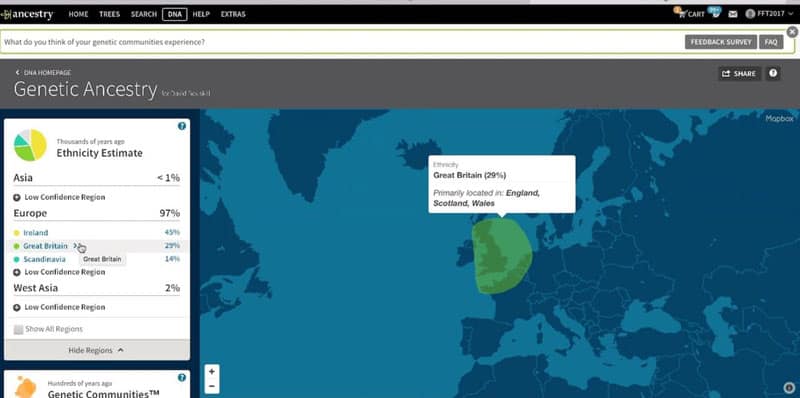
Task: Select the Great Britain region row
Action: coord(96,246)
